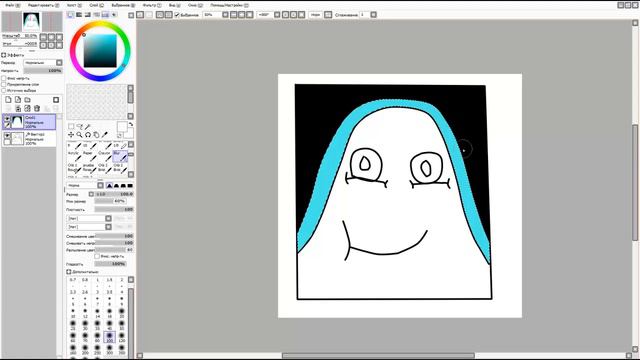The image size is (640, 360).
Task: Toggle the third checkbox under layer opacity
Action: pos(4,90)
